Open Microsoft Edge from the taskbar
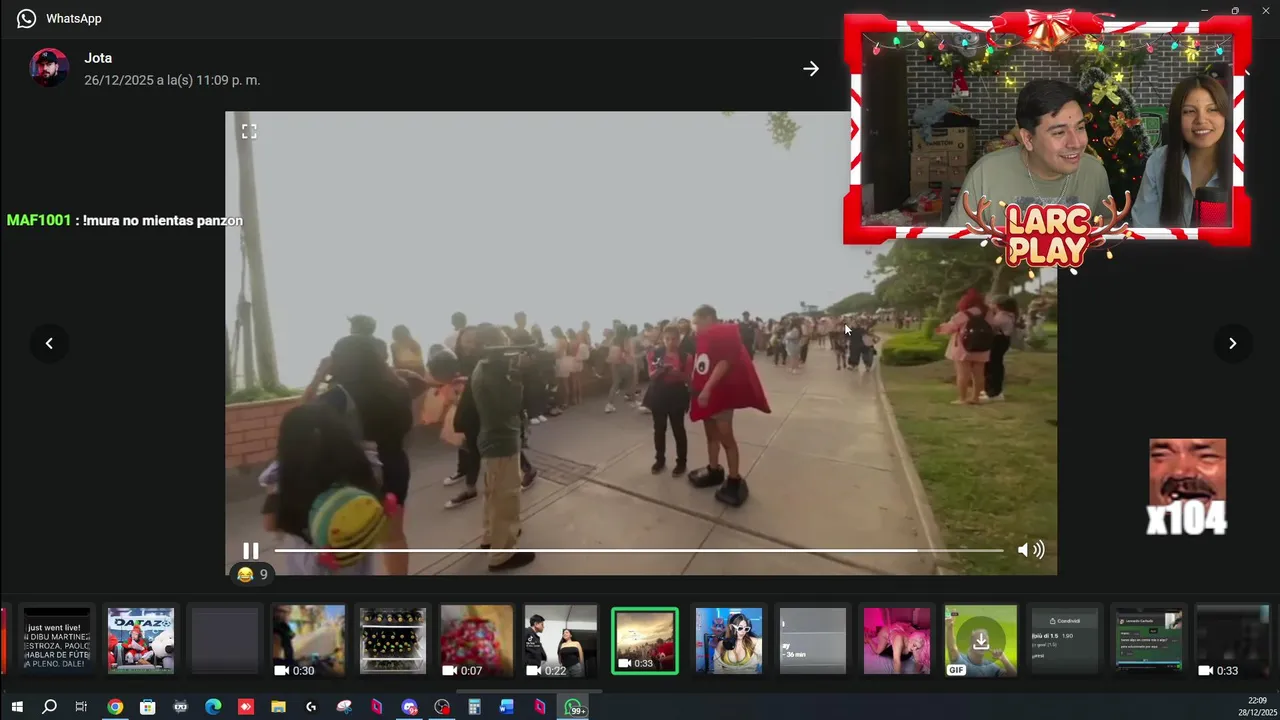Image resolution: width=1280 pixels, height=720 pixels. click(x=213, y=707)
